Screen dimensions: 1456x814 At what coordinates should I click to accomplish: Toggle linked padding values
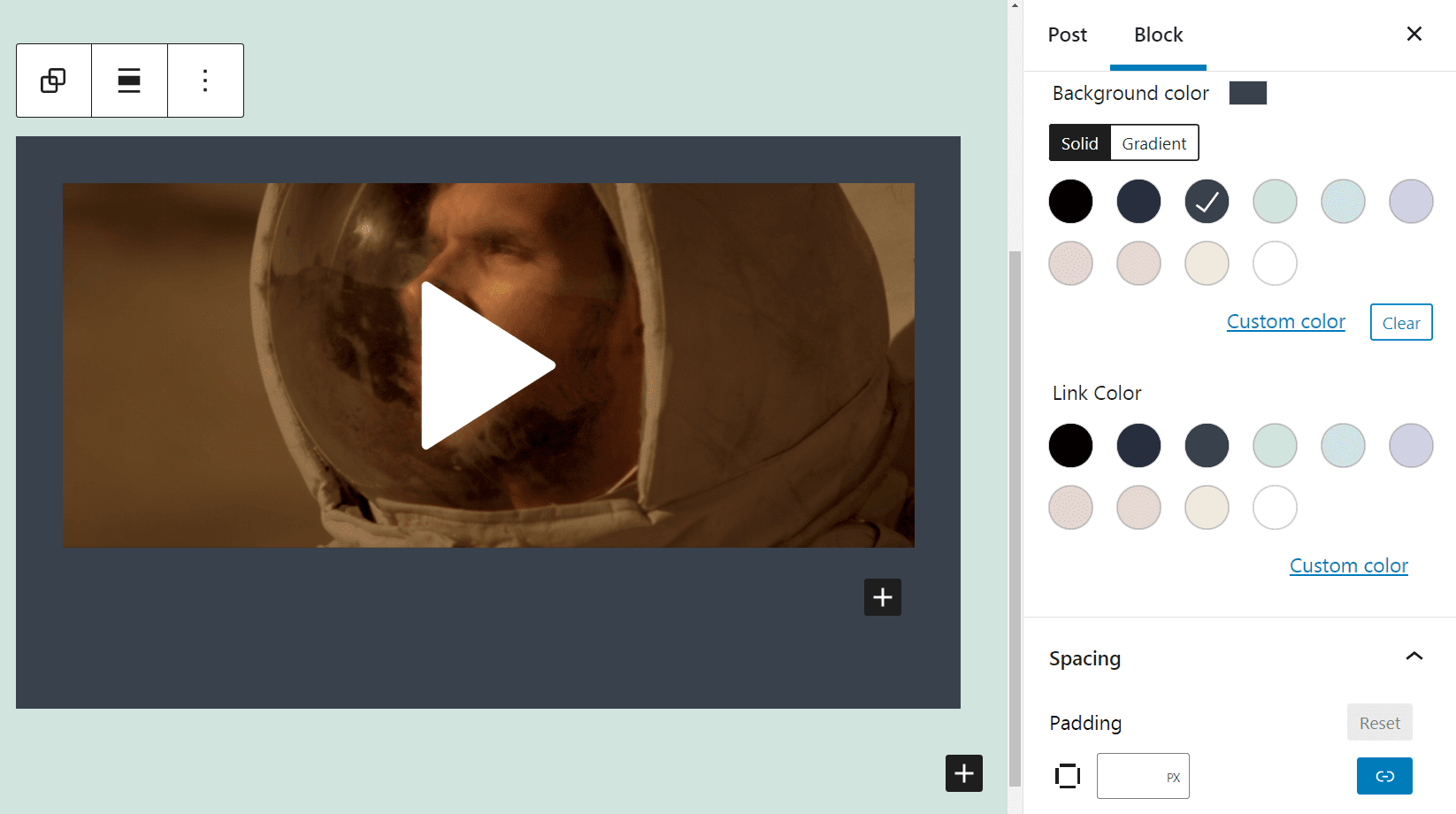pos(1383,775)
